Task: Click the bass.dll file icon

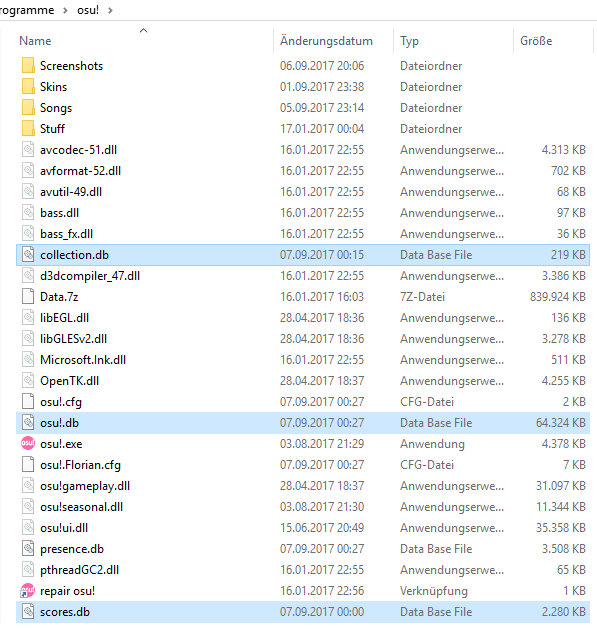Action: click(x=28, y=213)
